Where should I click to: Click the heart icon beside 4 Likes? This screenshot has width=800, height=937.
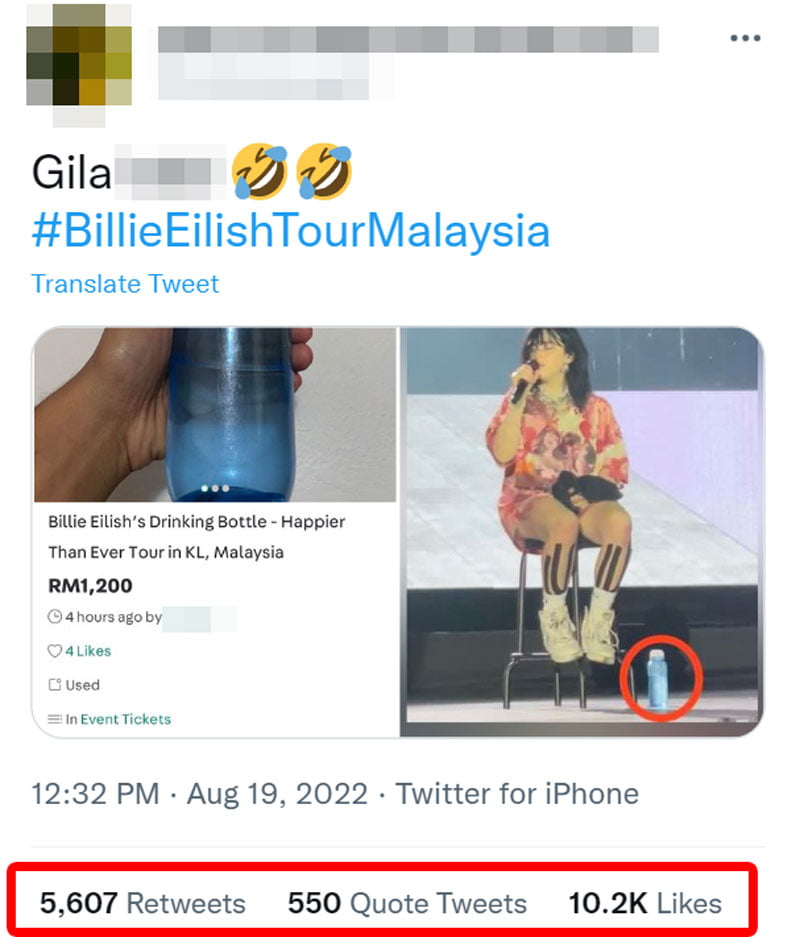[x=54, y=651]
